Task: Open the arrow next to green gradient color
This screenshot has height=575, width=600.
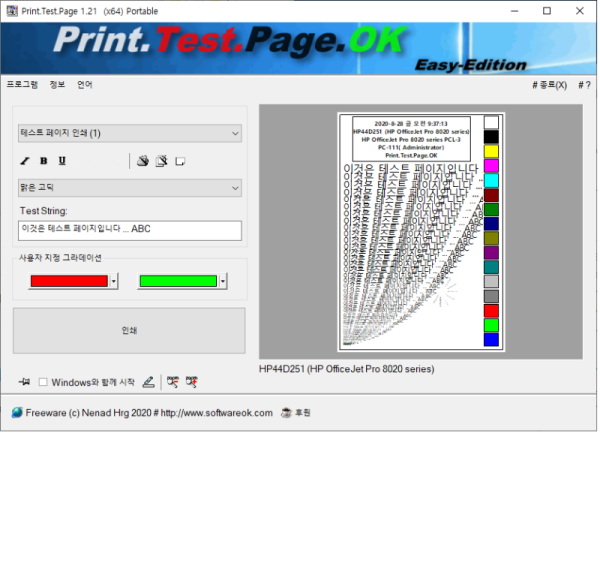Action: click(x=223, y=281)
